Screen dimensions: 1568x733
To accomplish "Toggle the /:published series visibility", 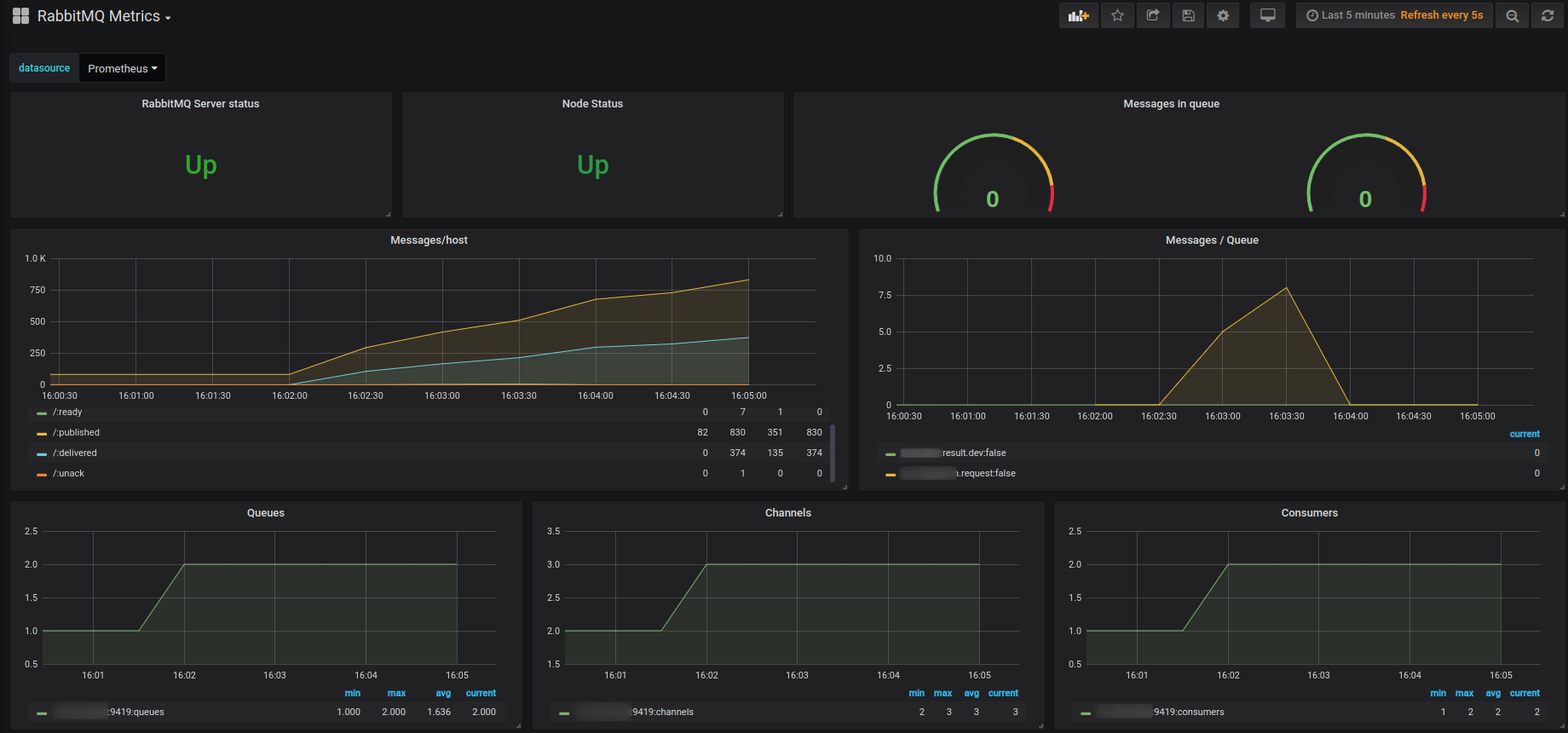I will coord(76,433).
